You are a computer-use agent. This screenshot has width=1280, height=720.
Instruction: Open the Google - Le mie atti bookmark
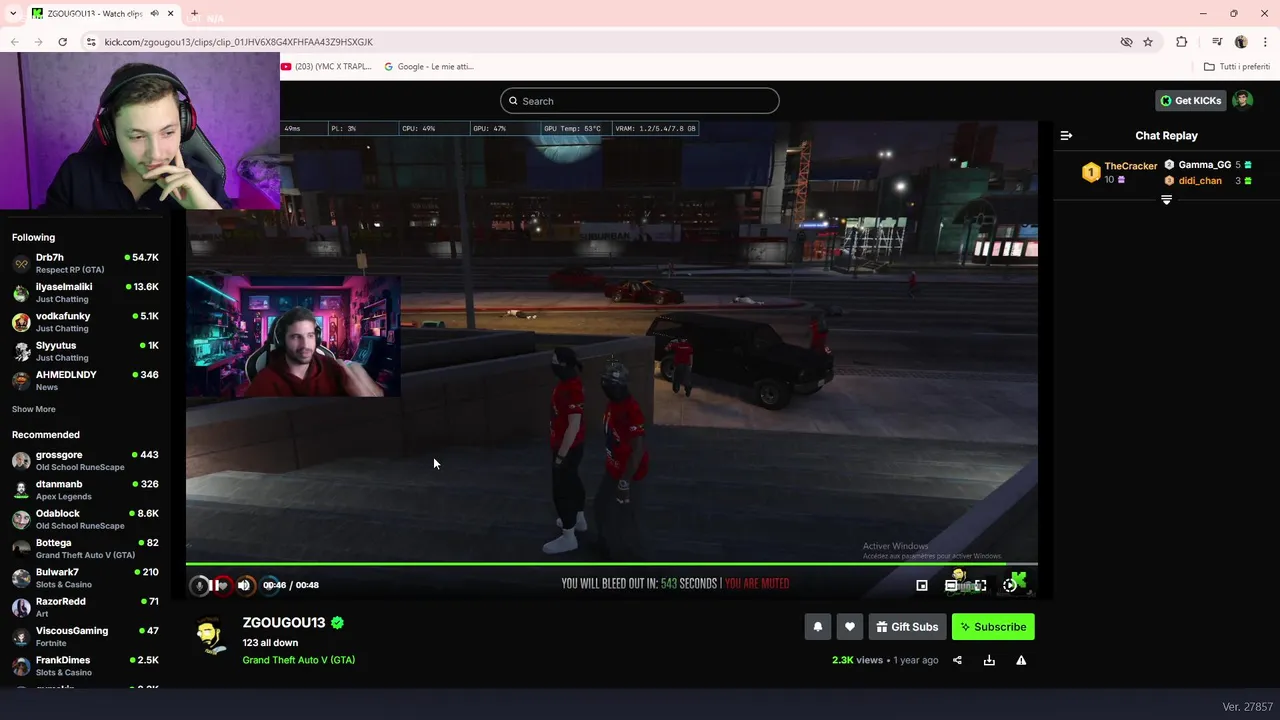[x=430, y=67]
